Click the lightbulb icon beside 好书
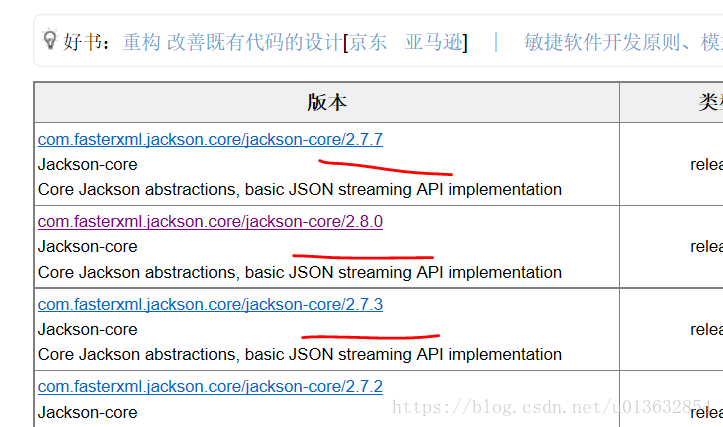The height and width of the screenshot is (427, 723). [x=49, y=40]
